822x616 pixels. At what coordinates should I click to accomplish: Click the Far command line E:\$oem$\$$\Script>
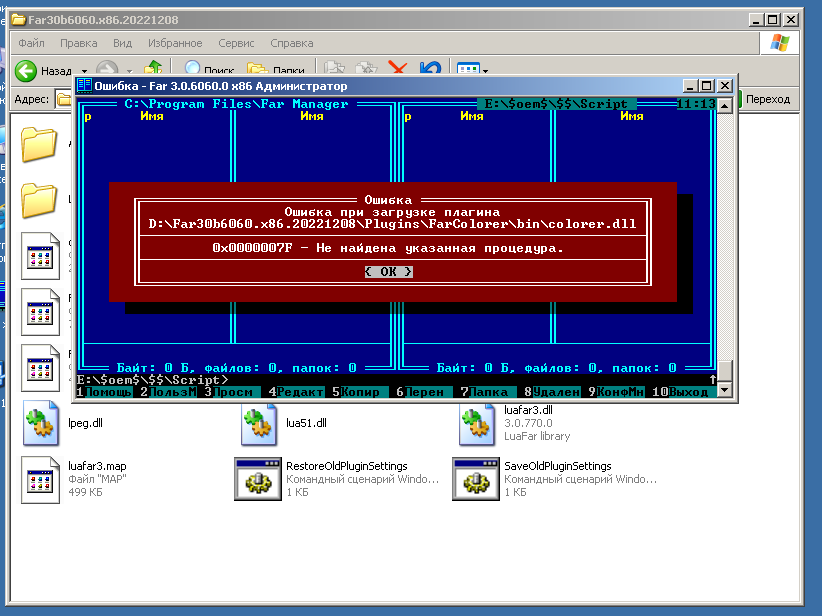click(152, 380)
